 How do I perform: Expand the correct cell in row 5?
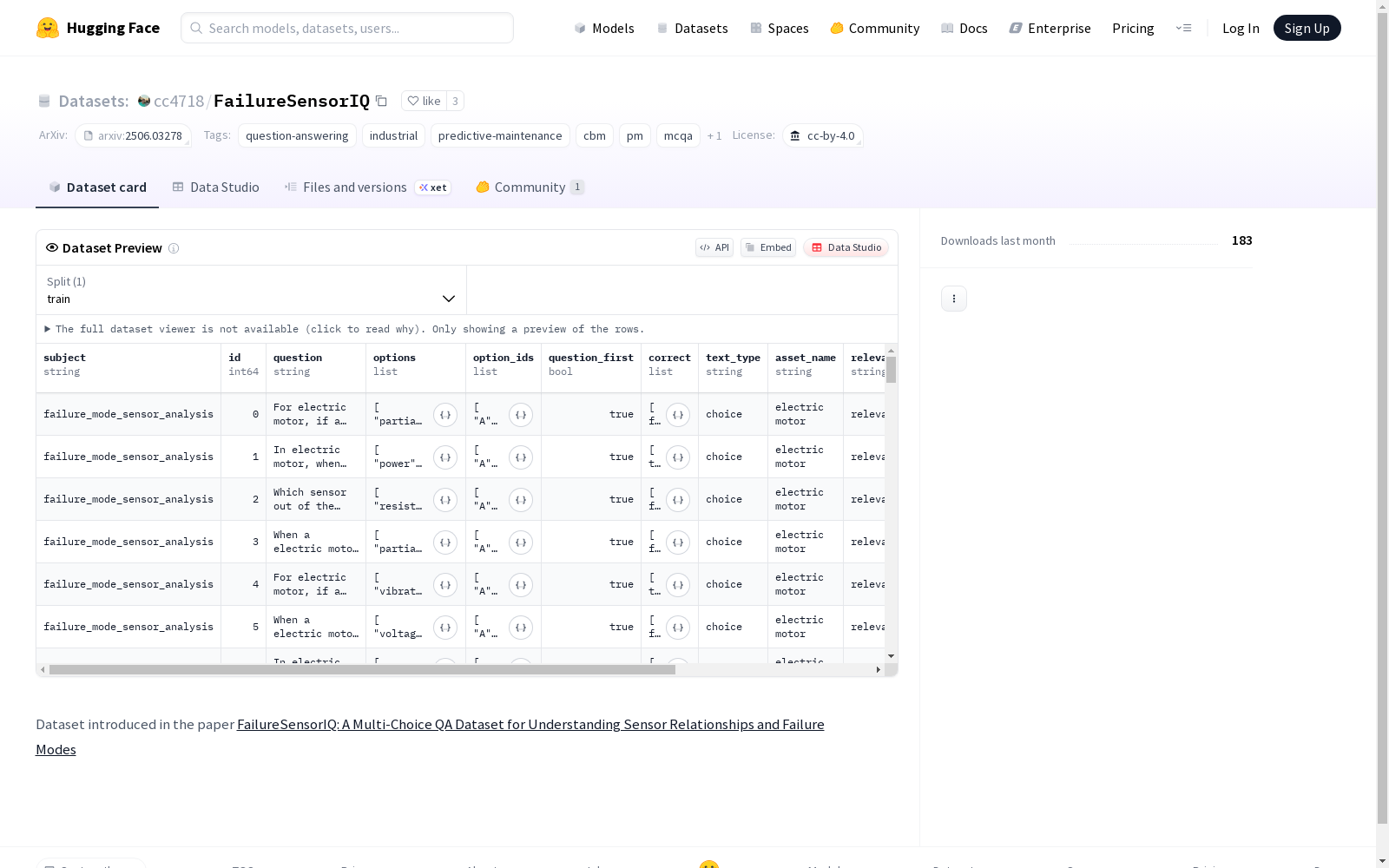(x=678, y=628)
